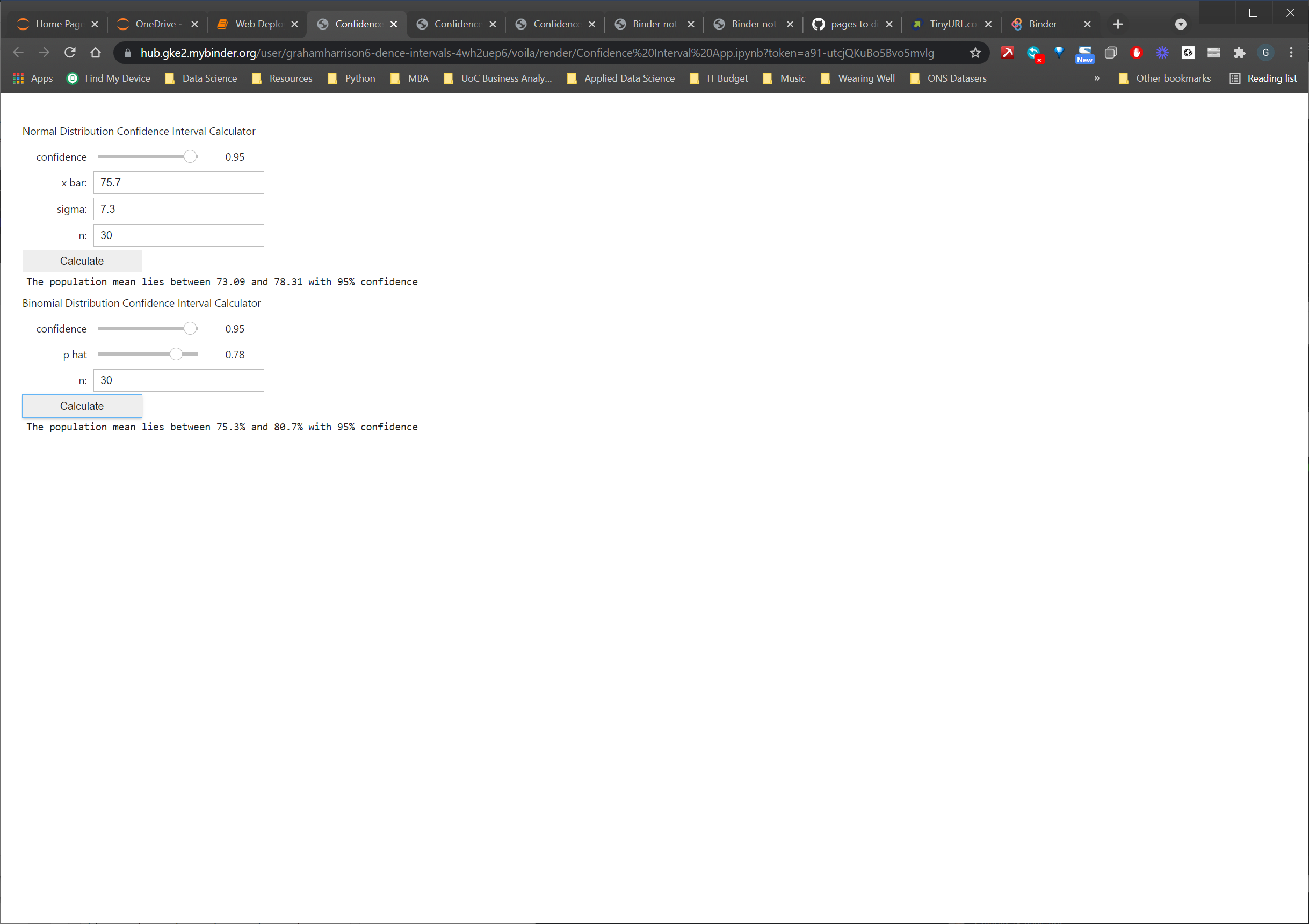Open the Chrome three-dot menu
This screenshot has height=924, width=1309.
pos(1291,53)
